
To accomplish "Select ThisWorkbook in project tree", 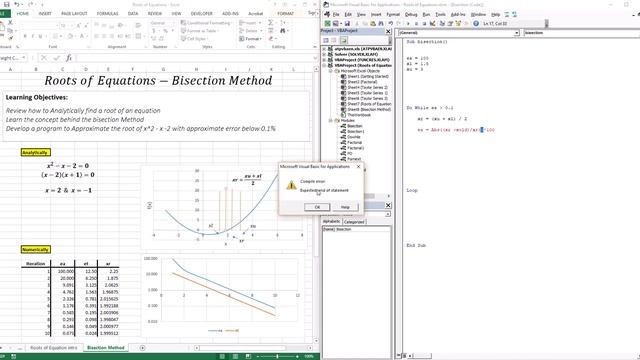I will click(356, 115).
